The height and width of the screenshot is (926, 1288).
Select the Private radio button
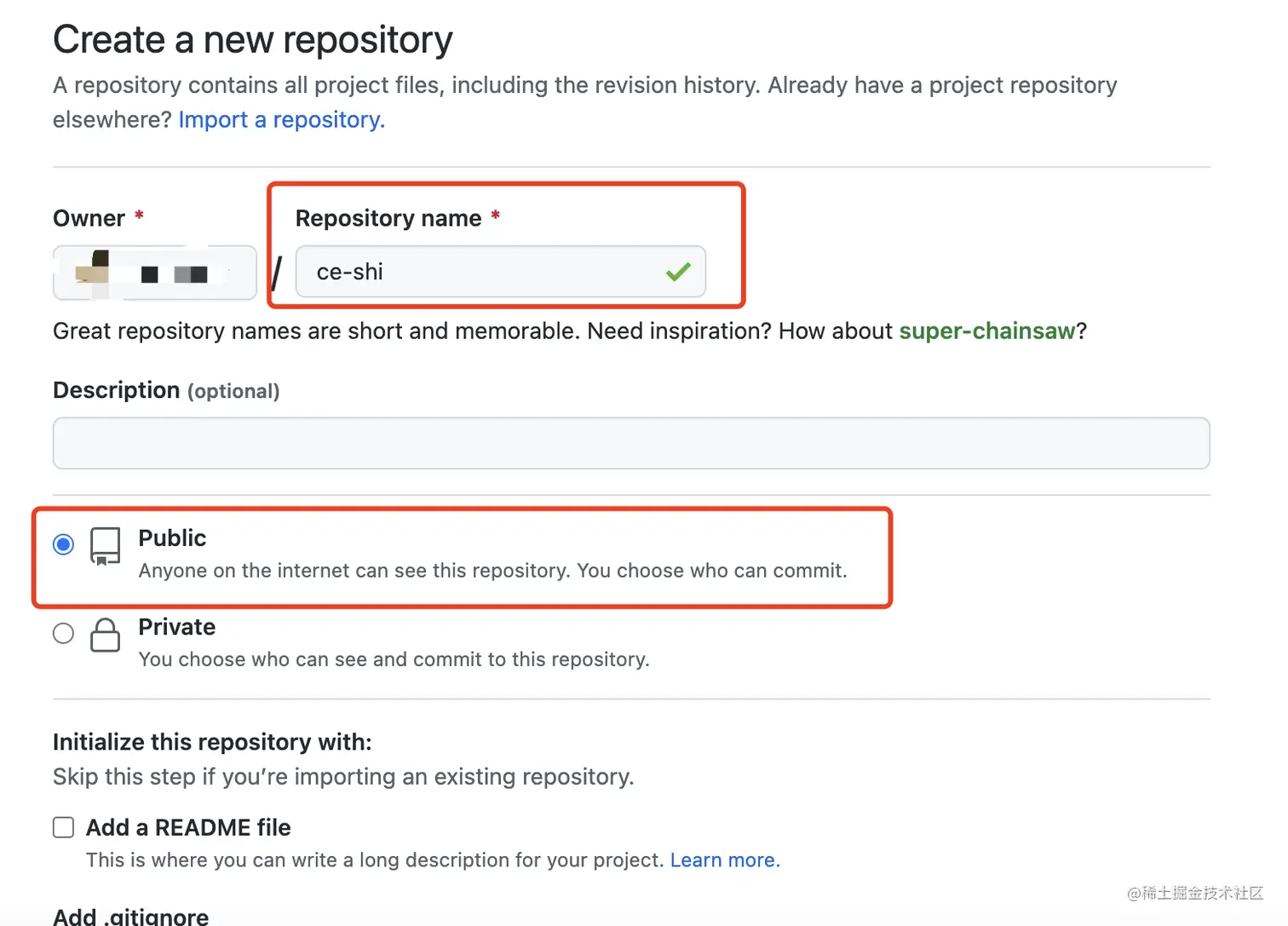64,633
